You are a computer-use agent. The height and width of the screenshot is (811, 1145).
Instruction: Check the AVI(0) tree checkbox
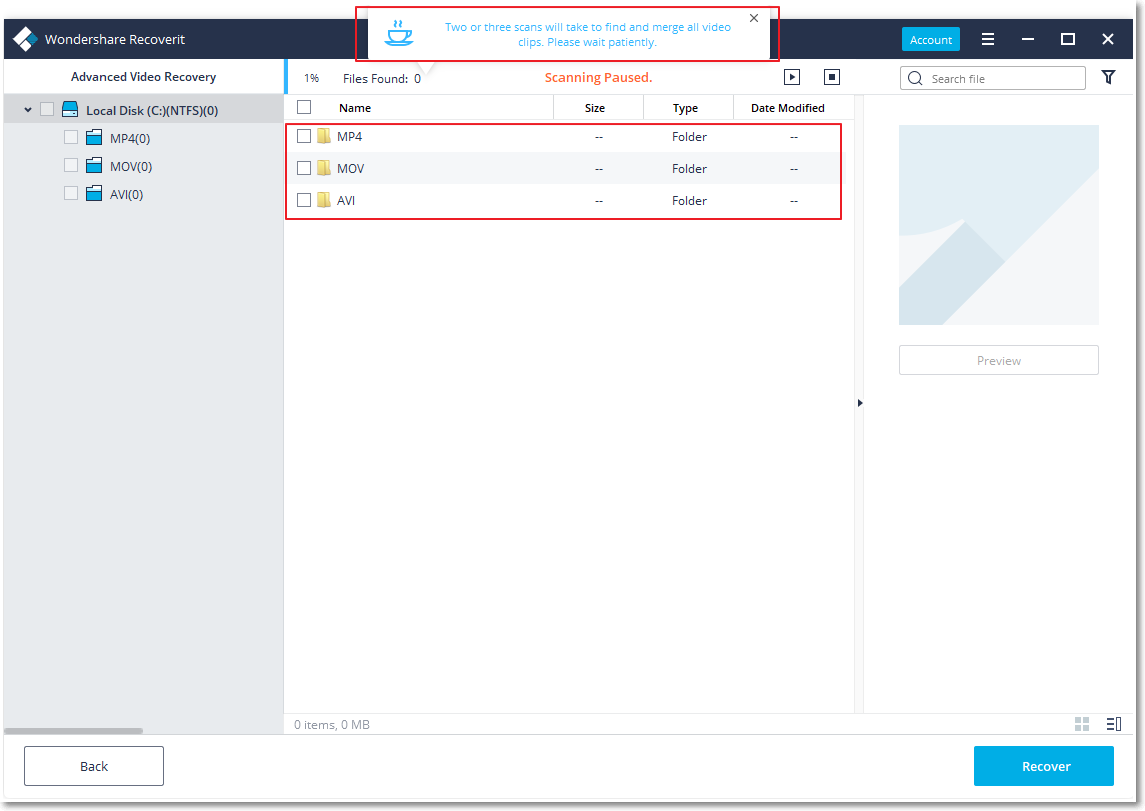[x=71, y=193]
